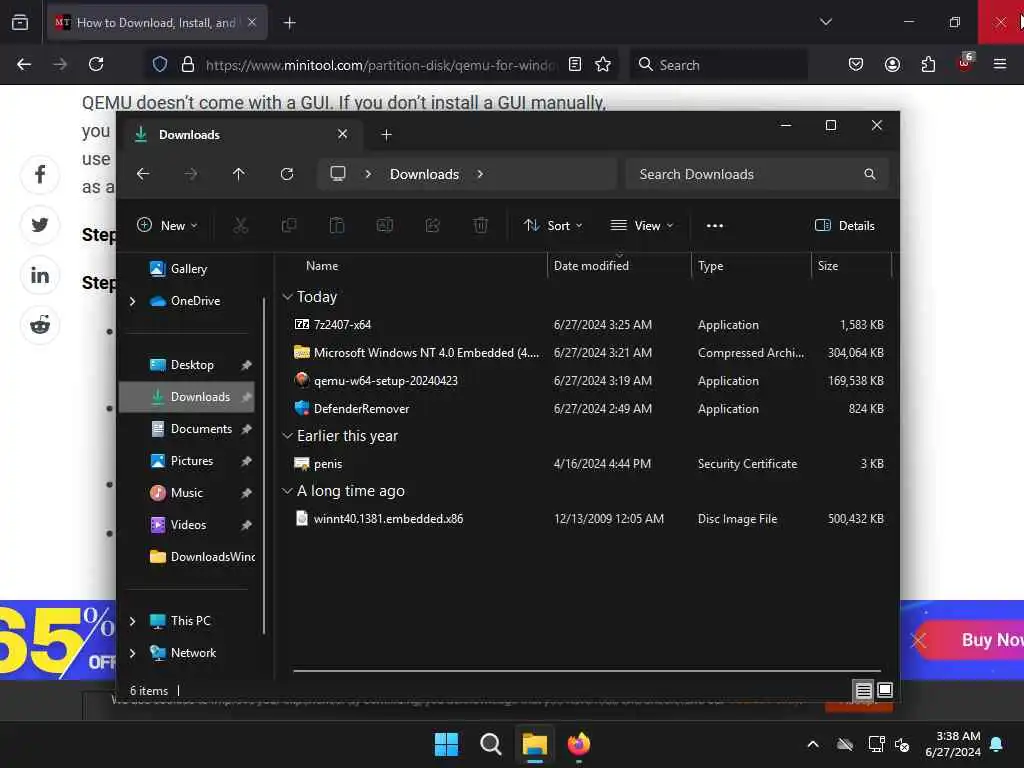Image resolution: width=1024 pixels, height=768 pixels.
Task: Toggle Firefox reader view icon
Action: 575,64
